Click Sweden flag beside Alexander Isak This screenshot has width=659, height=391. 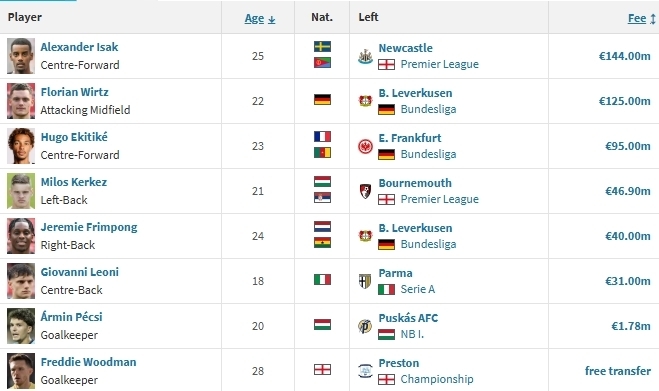pyautogui.click(x=322, y=46)
